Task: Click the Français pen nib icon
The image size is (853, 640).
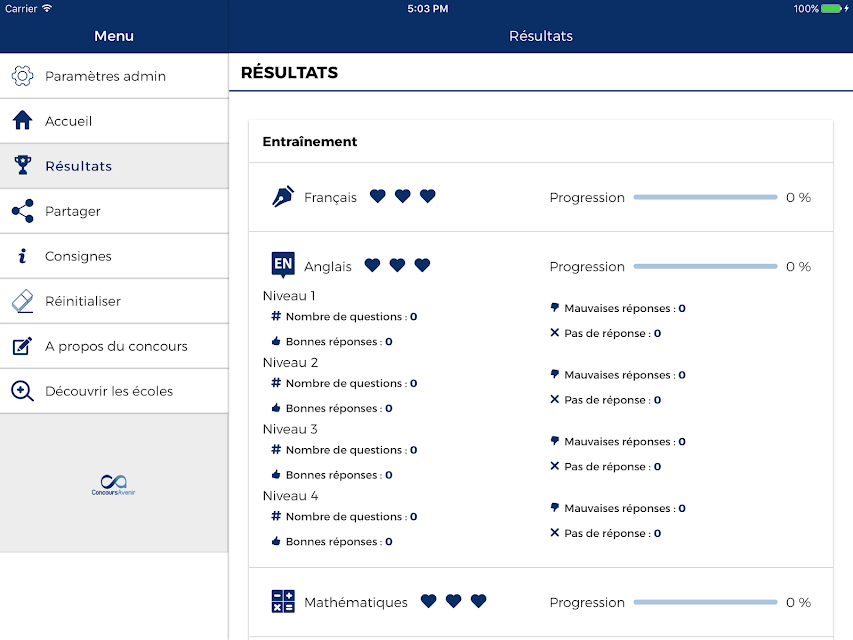Action: tap(283, 197)
